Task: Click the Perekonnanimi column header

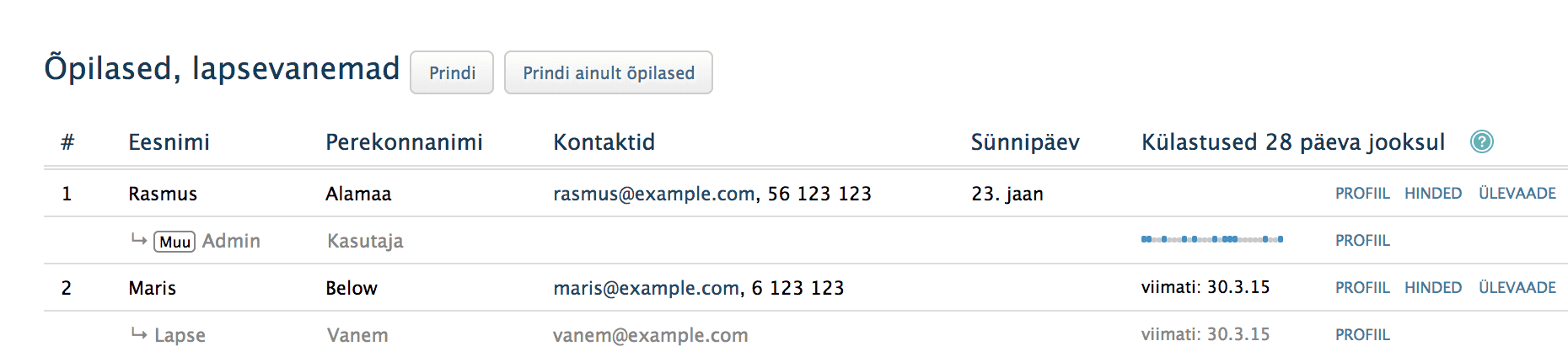Action: tap(404, 142)
